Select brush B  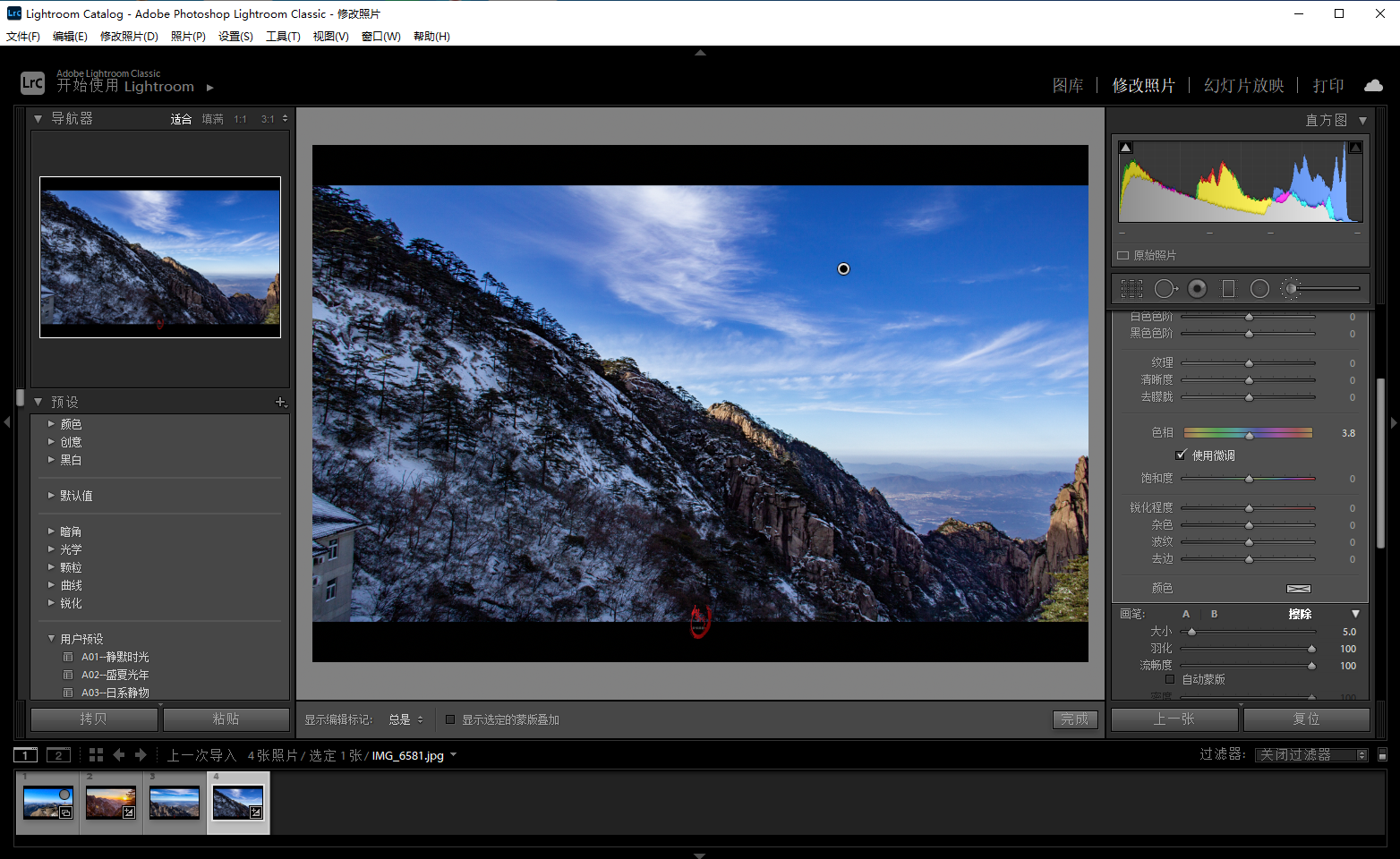[x=1214, y=614]
